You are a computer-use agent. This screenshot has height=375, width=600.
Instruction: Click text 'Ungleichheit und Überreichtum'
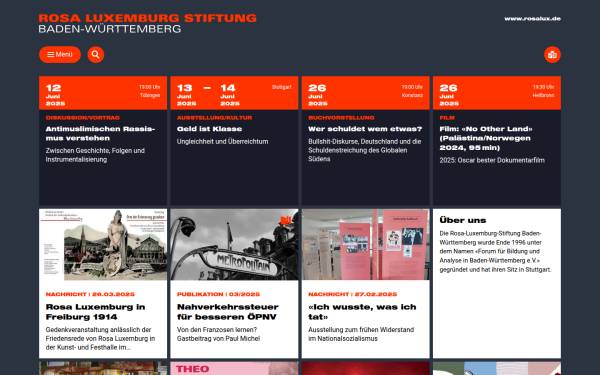click(x=222, y=142)
